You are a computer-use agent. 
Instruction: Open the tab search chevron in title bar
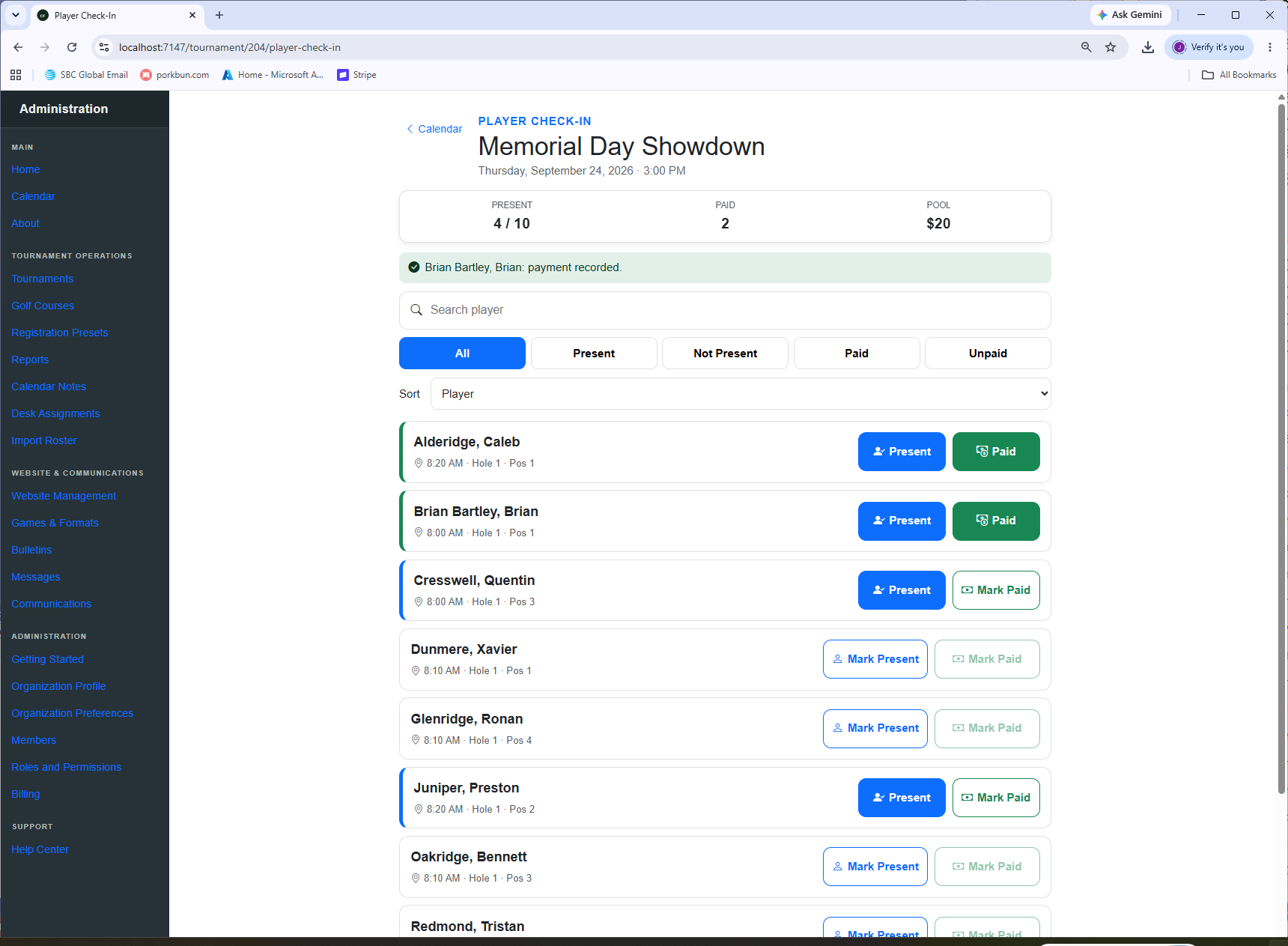click(x=15, y=15)
